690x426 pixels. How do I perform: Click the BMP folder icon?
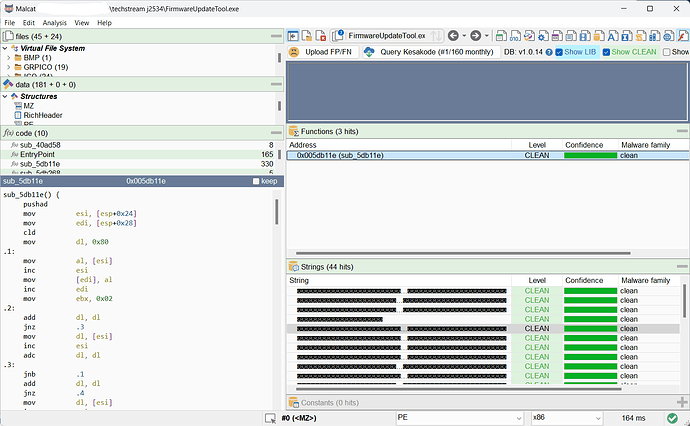18,58
